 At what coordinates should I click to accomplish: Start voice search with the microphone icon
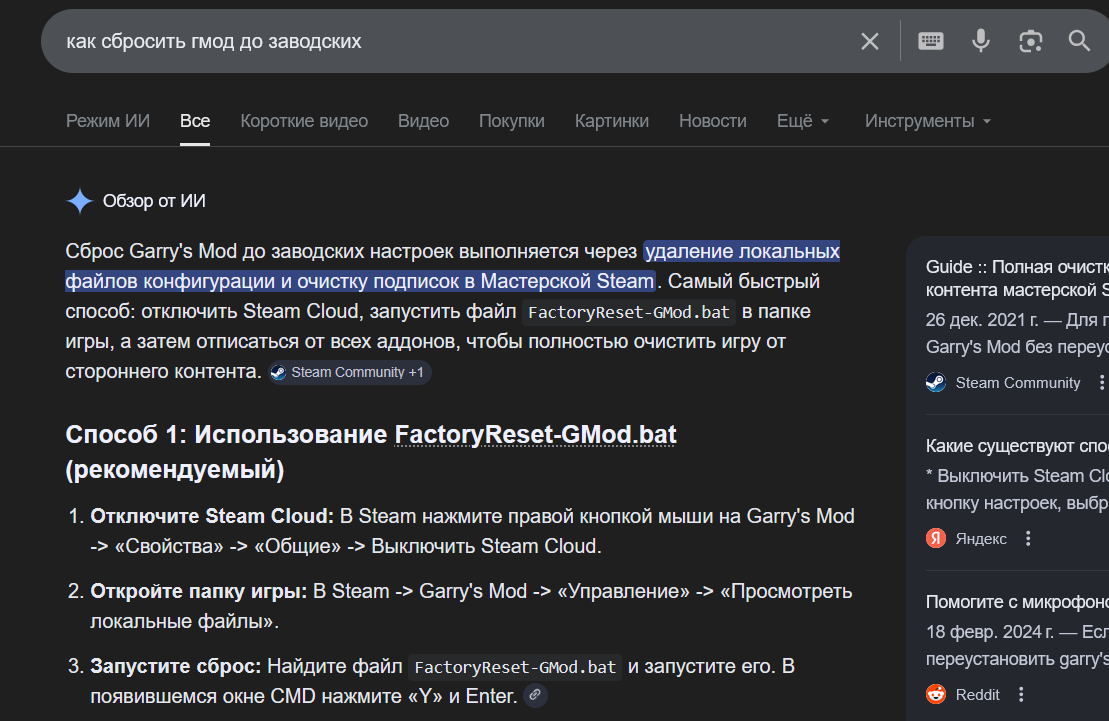(x=980, y=40)
